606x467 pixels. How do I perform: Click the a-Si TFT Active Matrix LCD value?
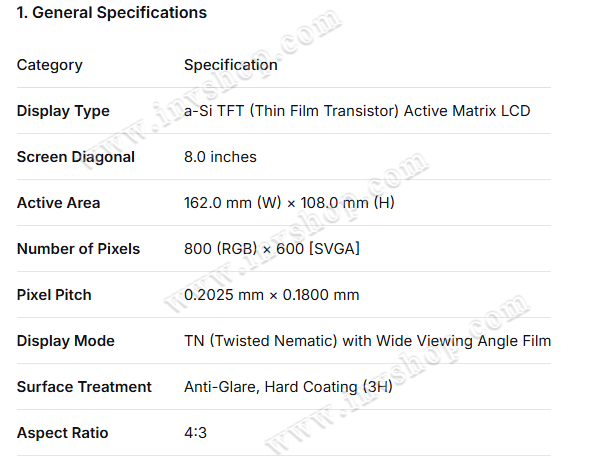(357, 111)
